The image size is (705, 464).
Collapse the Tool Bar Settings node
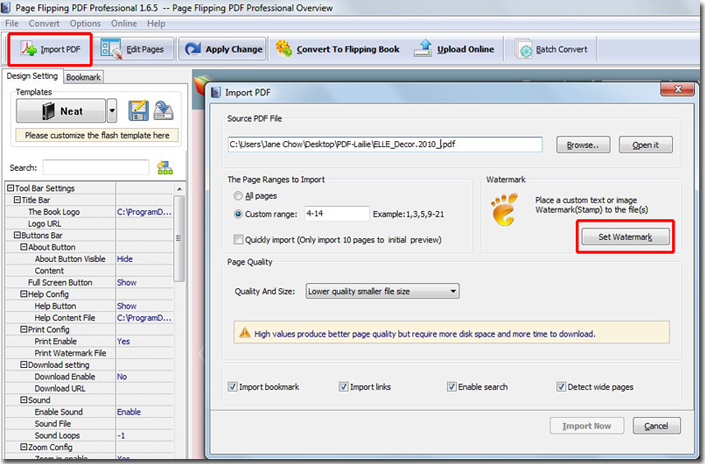coord(10,188)
